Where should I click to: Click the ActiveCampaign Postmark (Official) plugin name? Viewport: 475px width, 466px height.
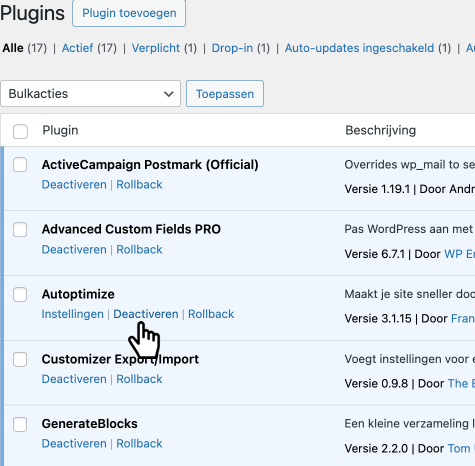coord(150,165)
